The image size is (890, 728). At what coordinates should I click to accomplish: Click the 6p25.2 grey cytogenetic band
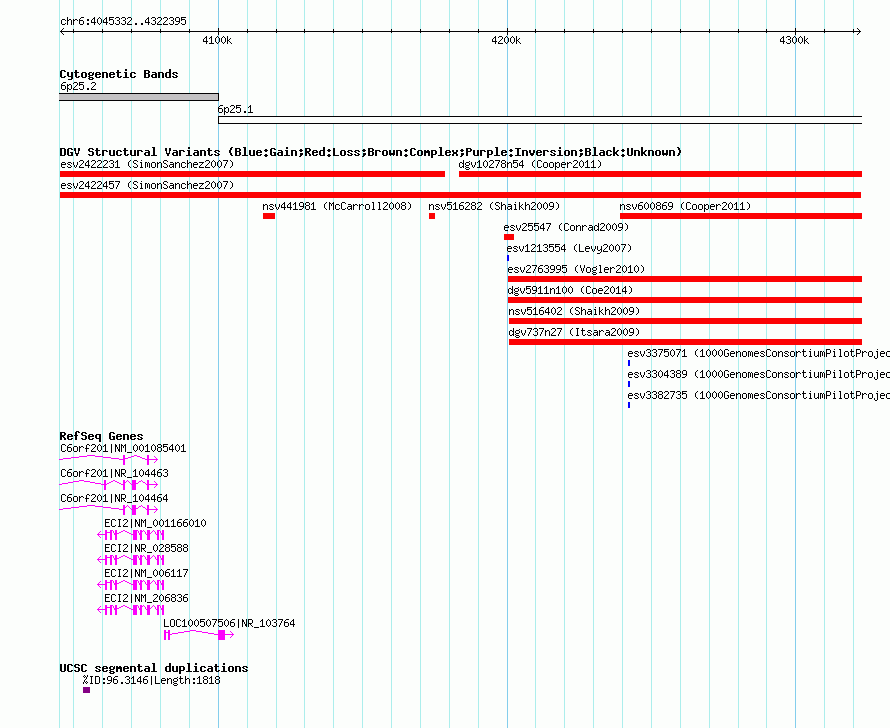pyautogui.click(x=139, y=97)
